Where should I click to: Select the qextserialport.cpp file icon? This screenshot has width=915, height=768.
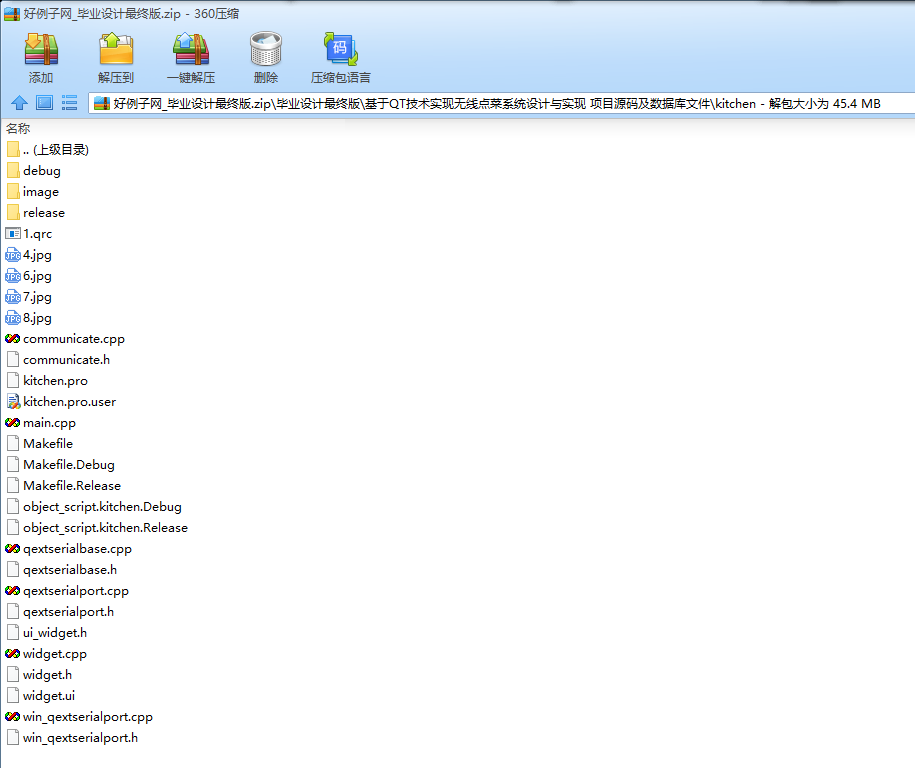(13, 591)
